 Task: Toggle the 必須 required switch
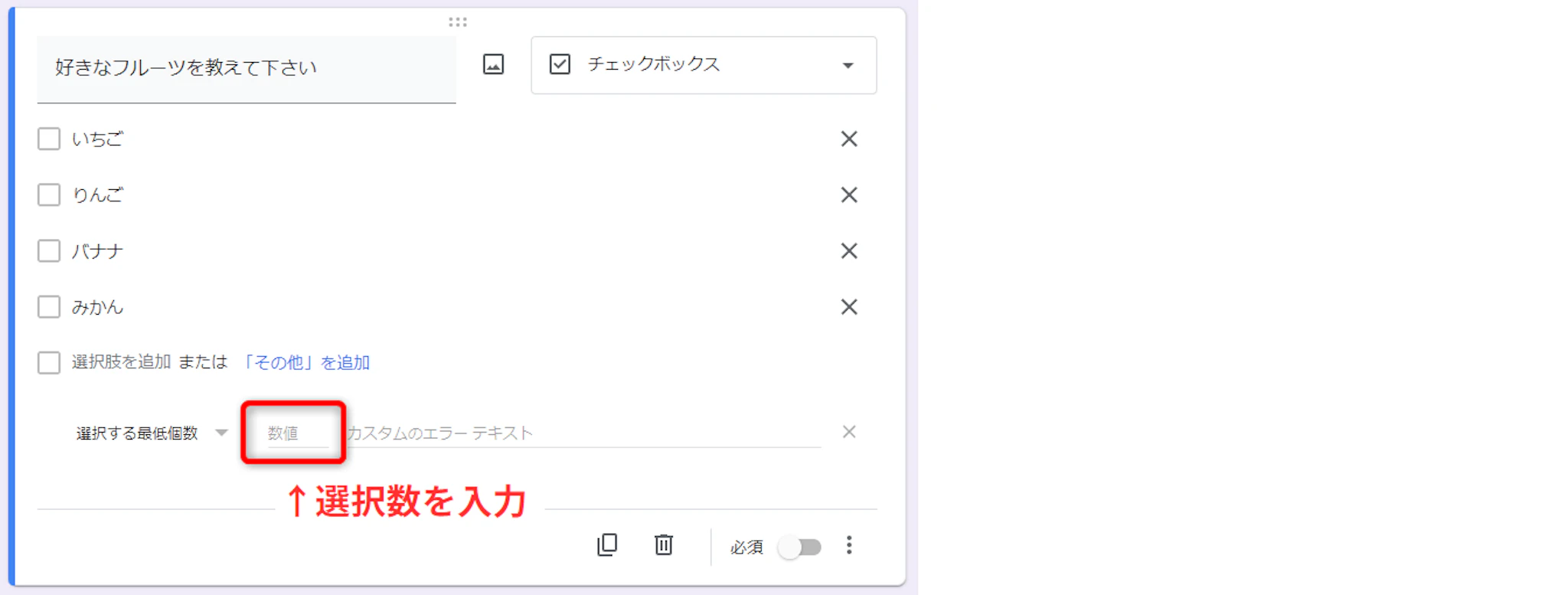coord(800,547)
